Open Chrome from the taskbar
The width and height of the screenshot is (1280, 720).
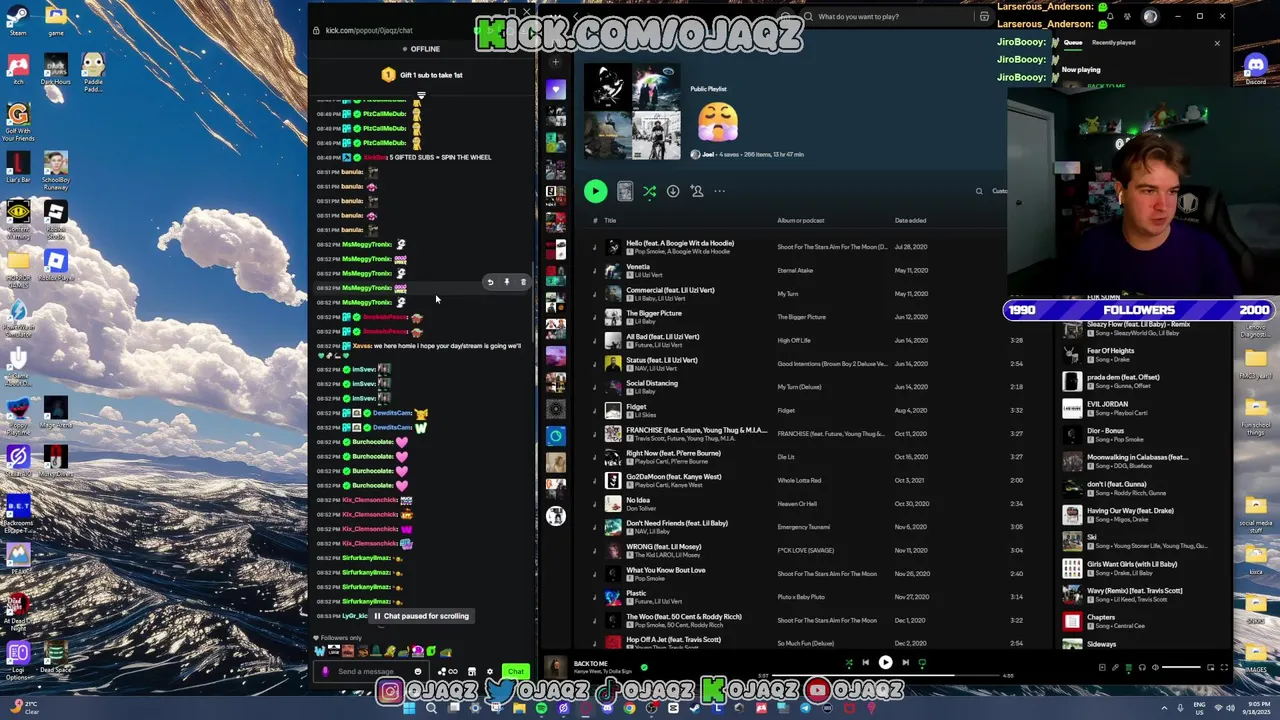tap(629, 708)
